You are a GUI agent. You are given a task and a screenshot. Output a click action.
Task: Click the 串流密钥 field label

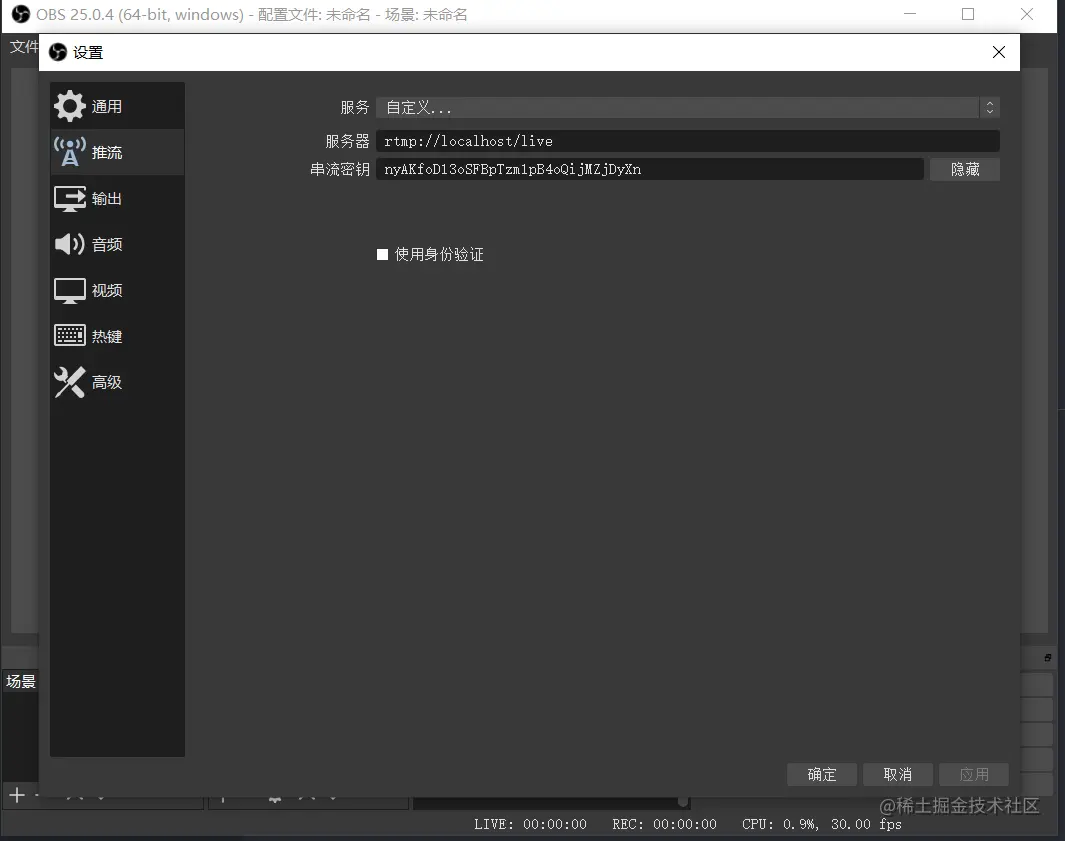pos(340,169)
